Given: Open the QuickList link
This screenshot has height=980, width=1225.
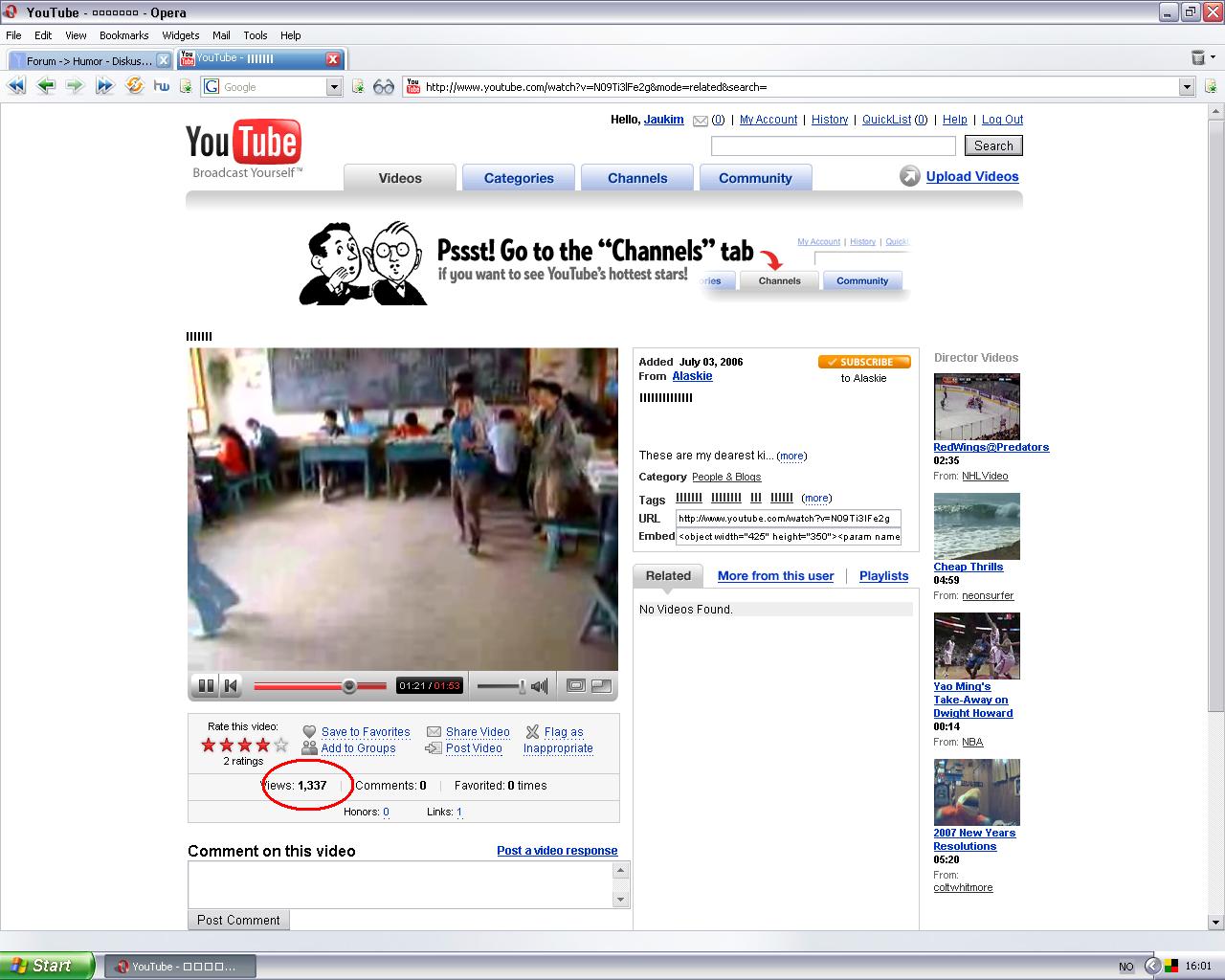Looking at the screenshot, I should point(886,120).
